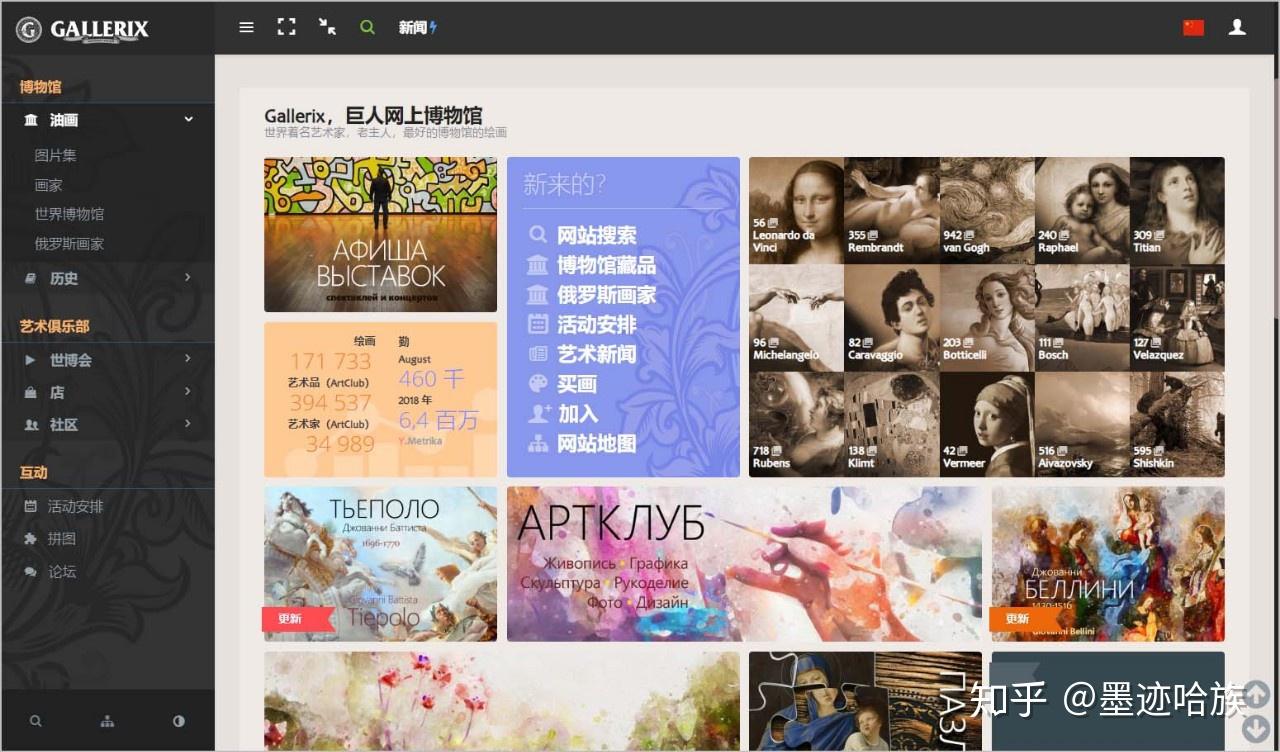Screen dimensions: 1280x752
Task: Open 世界博物馆 in the sidebar
Action: pos(69,214)
